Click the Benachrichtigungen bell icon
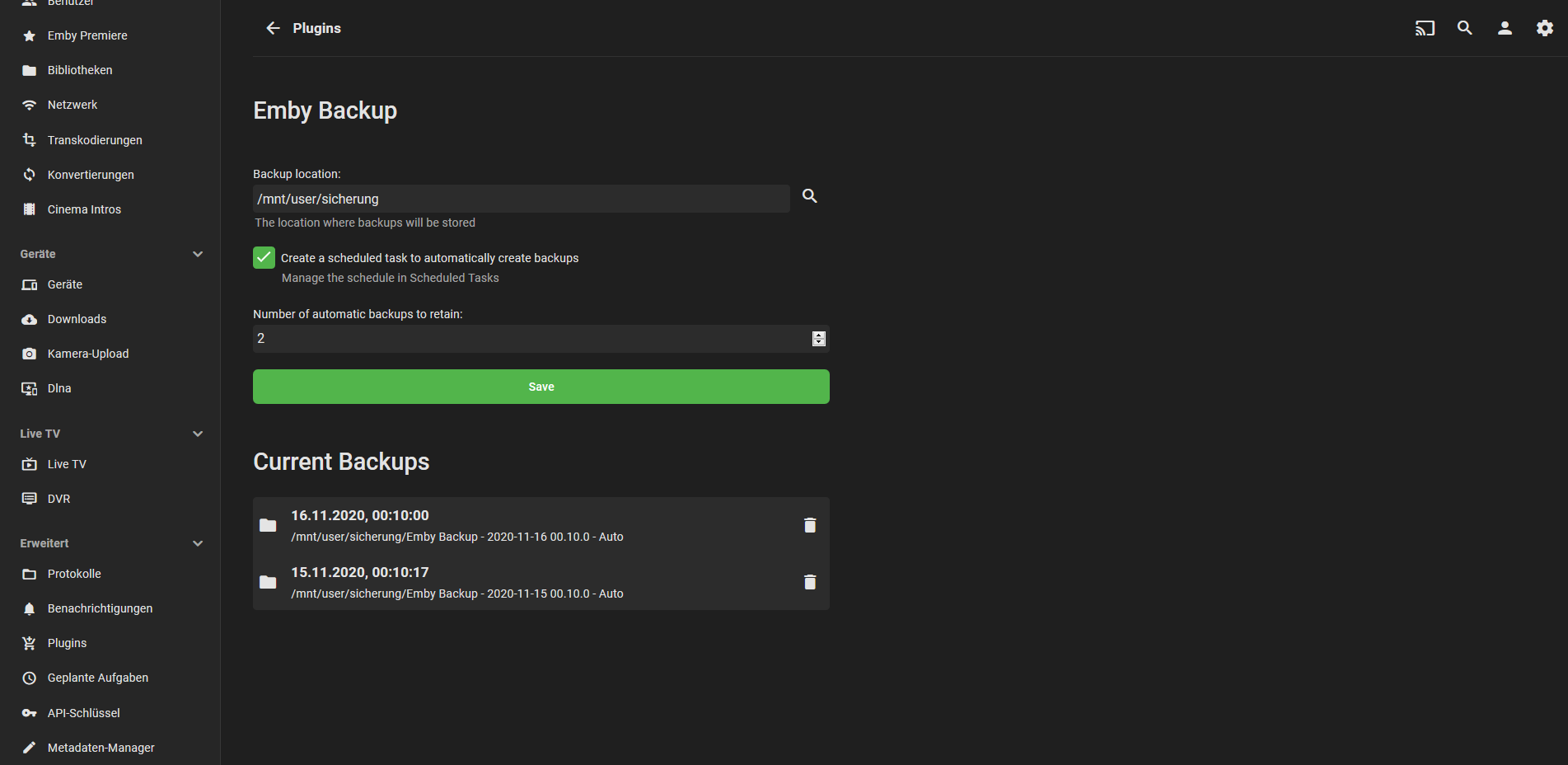Viewport: 1568px width, 765px height. pyautogui.click(x=30, y=608)
